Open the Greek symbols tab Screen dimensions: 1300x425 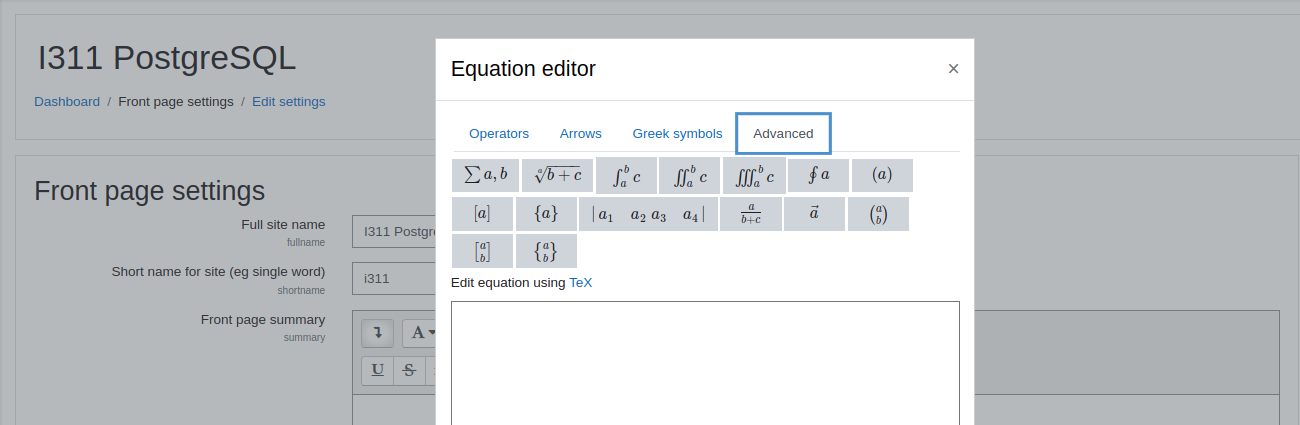tap(677, 133)
